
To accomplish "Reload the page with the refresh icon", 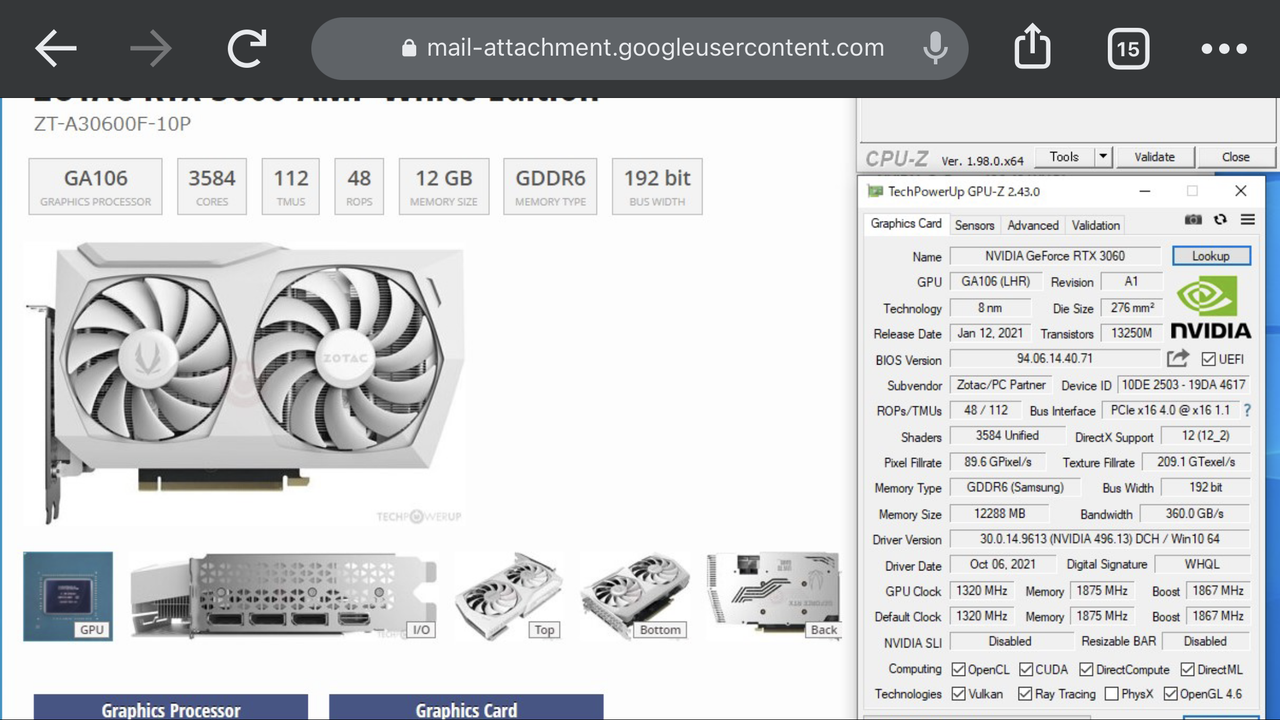I will point(246,48).
